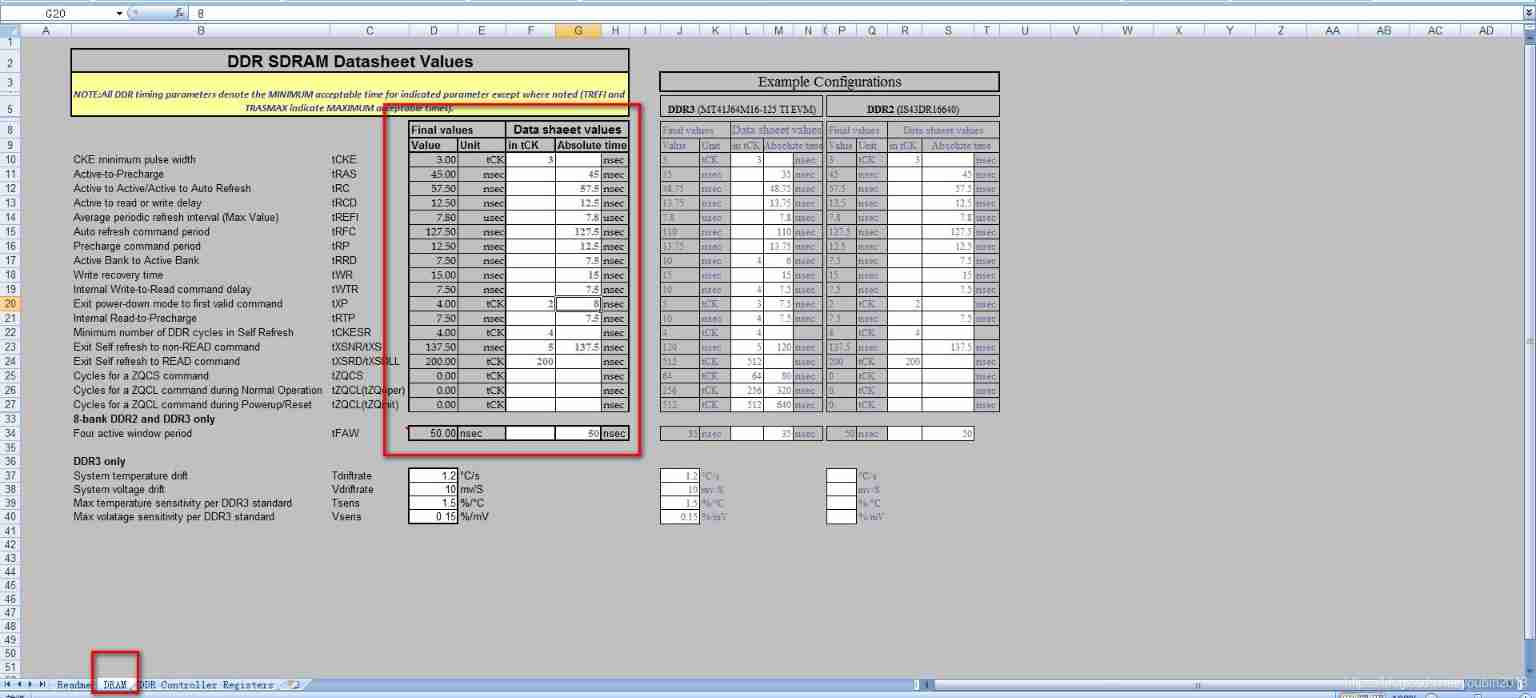Click the Insert Worksheet tab icon
Screen dimensions: 1536x698
pyautogui.click(x=293, y=685)
